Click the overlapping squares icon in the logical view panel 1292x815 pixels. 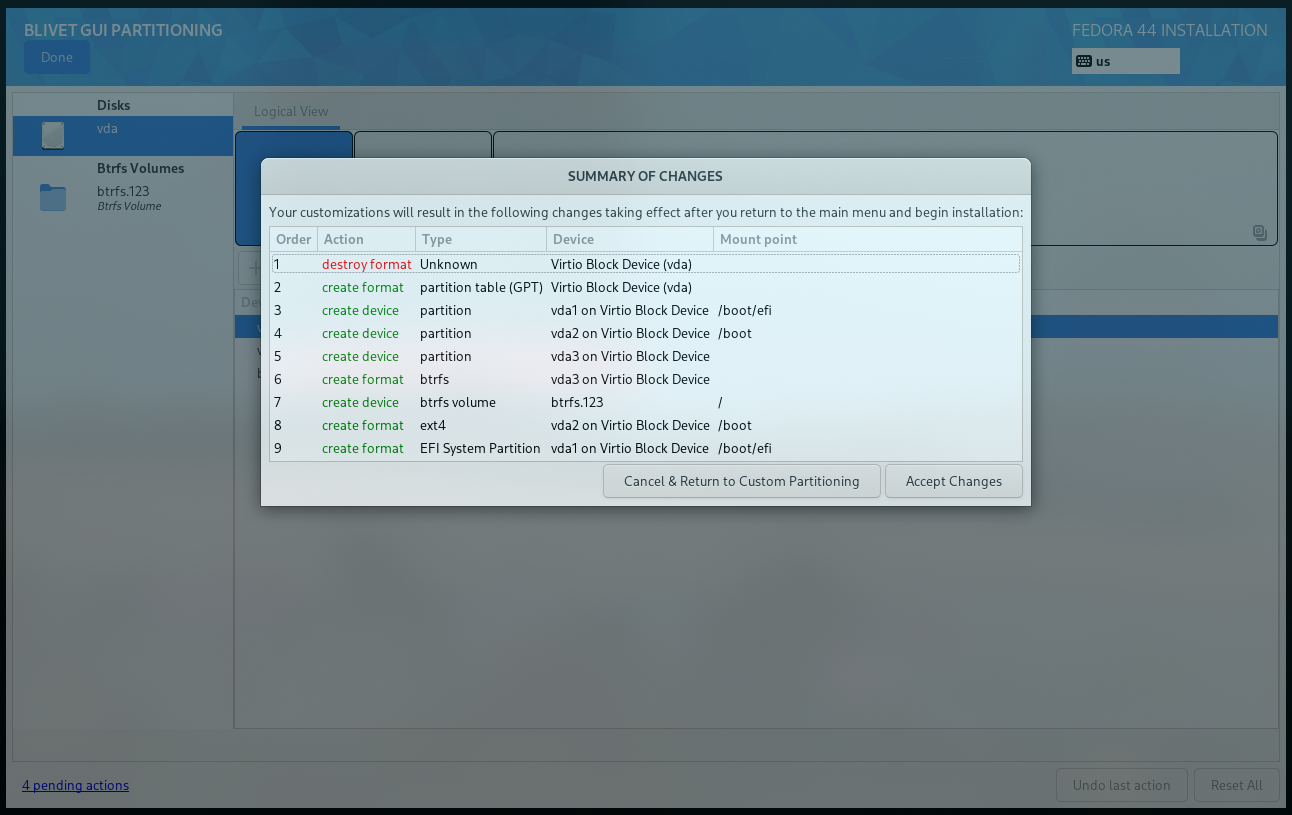point(1260,233)
